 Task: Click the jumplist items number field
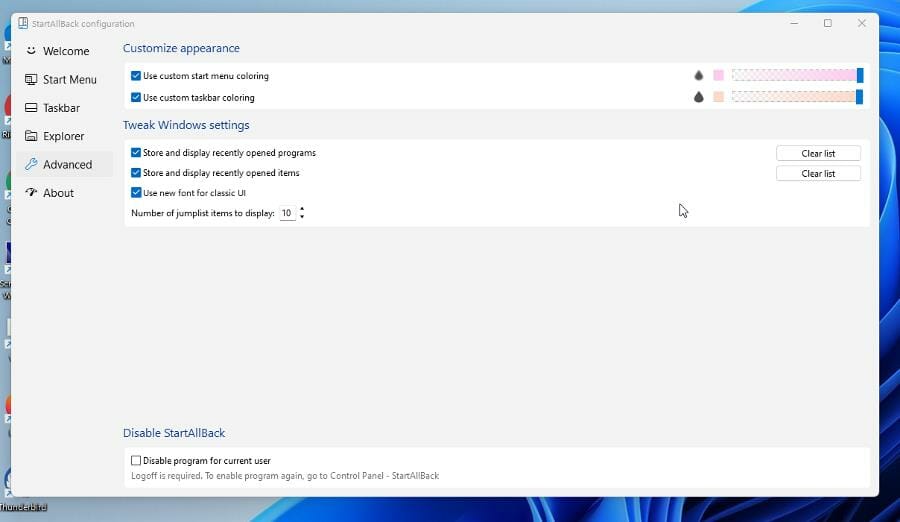coord(287,213)
